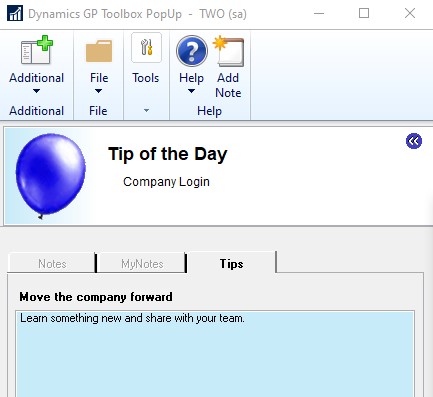Click the Tools button label

point(146,78)
